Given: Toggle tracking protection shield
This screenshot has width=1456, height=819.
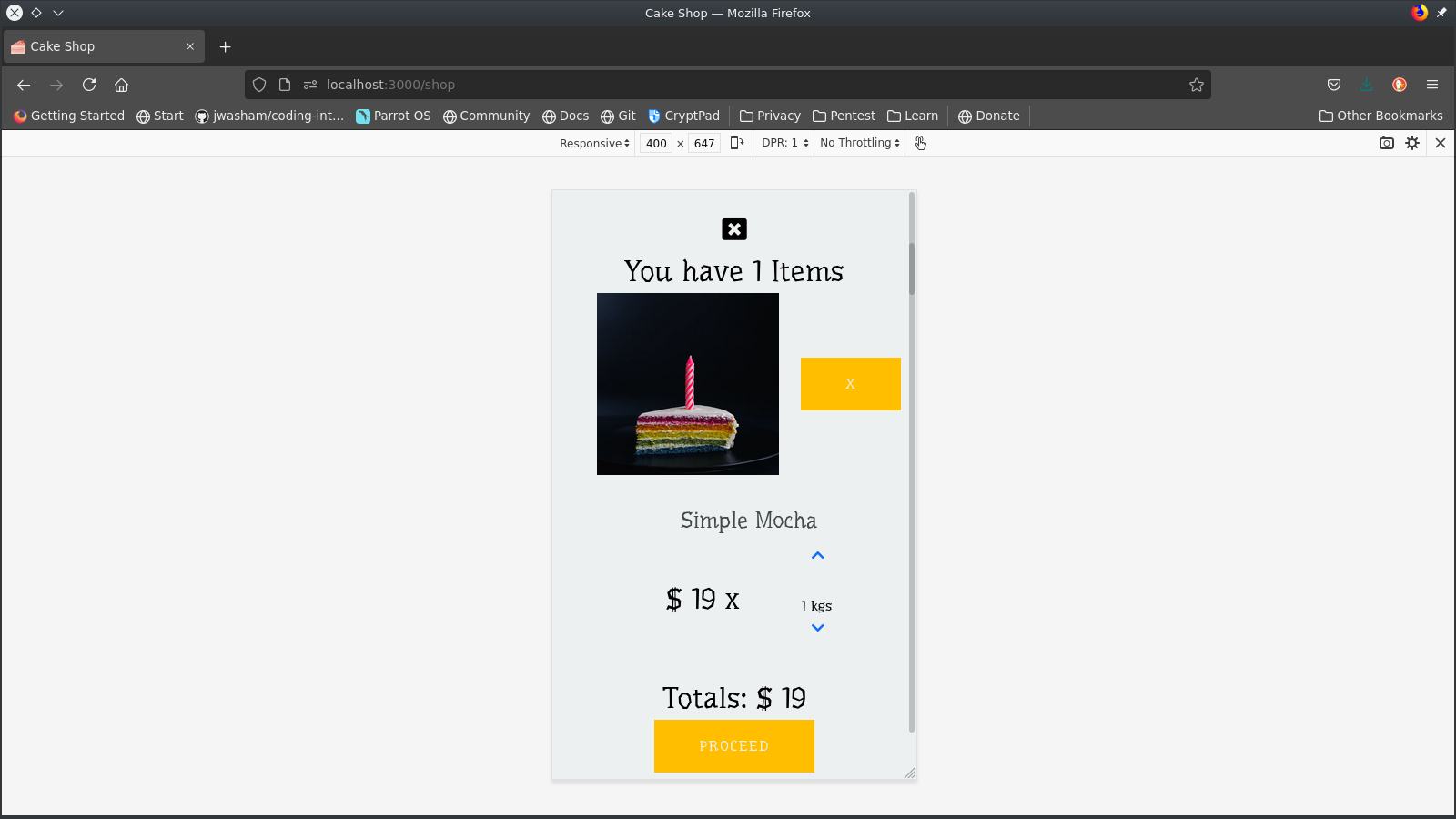Looking at the screenshot, I should [259, 84].
